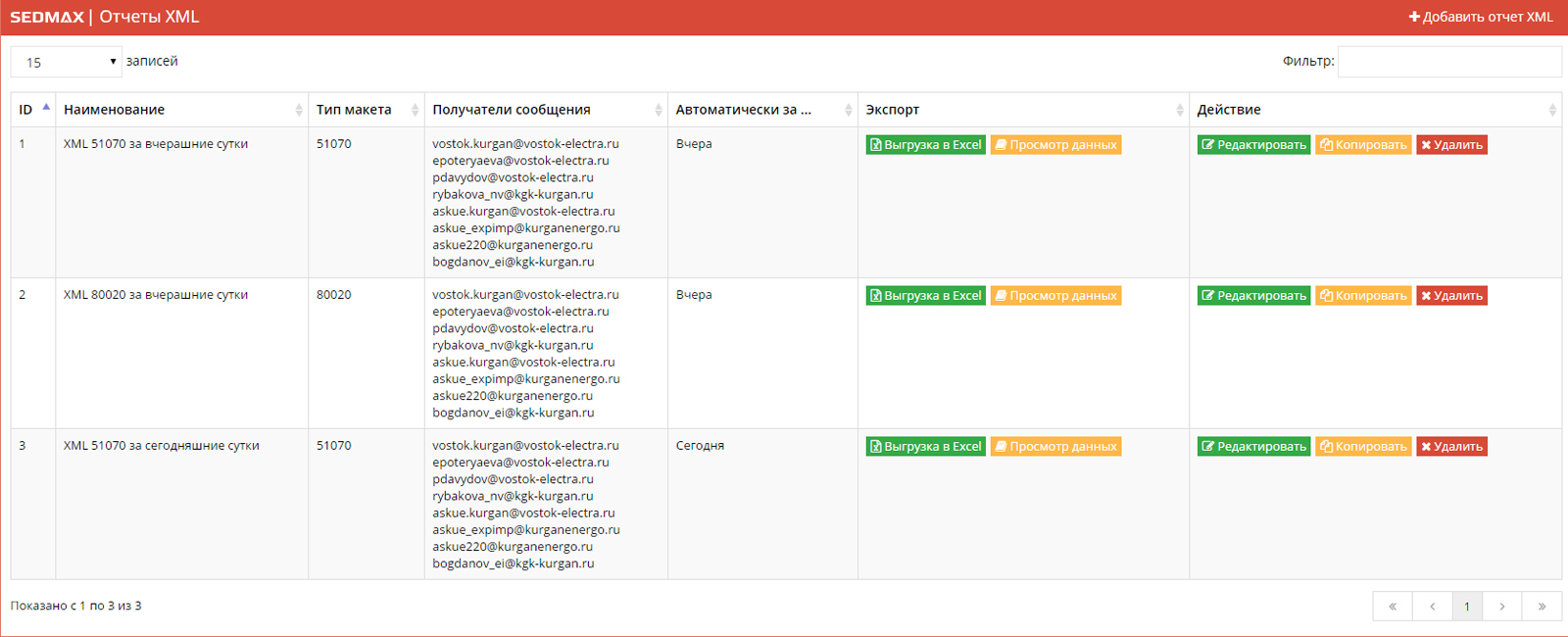The image size is (1568, 637).
Task: Copy the XML 80020 за вчерашние сутки report
Action: [x=1363, y=296]
